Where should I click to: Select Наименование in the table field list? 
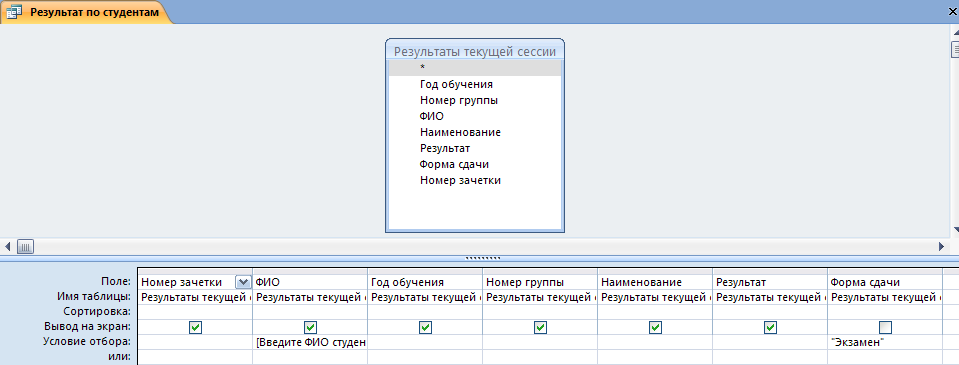[x=461, y=132]
